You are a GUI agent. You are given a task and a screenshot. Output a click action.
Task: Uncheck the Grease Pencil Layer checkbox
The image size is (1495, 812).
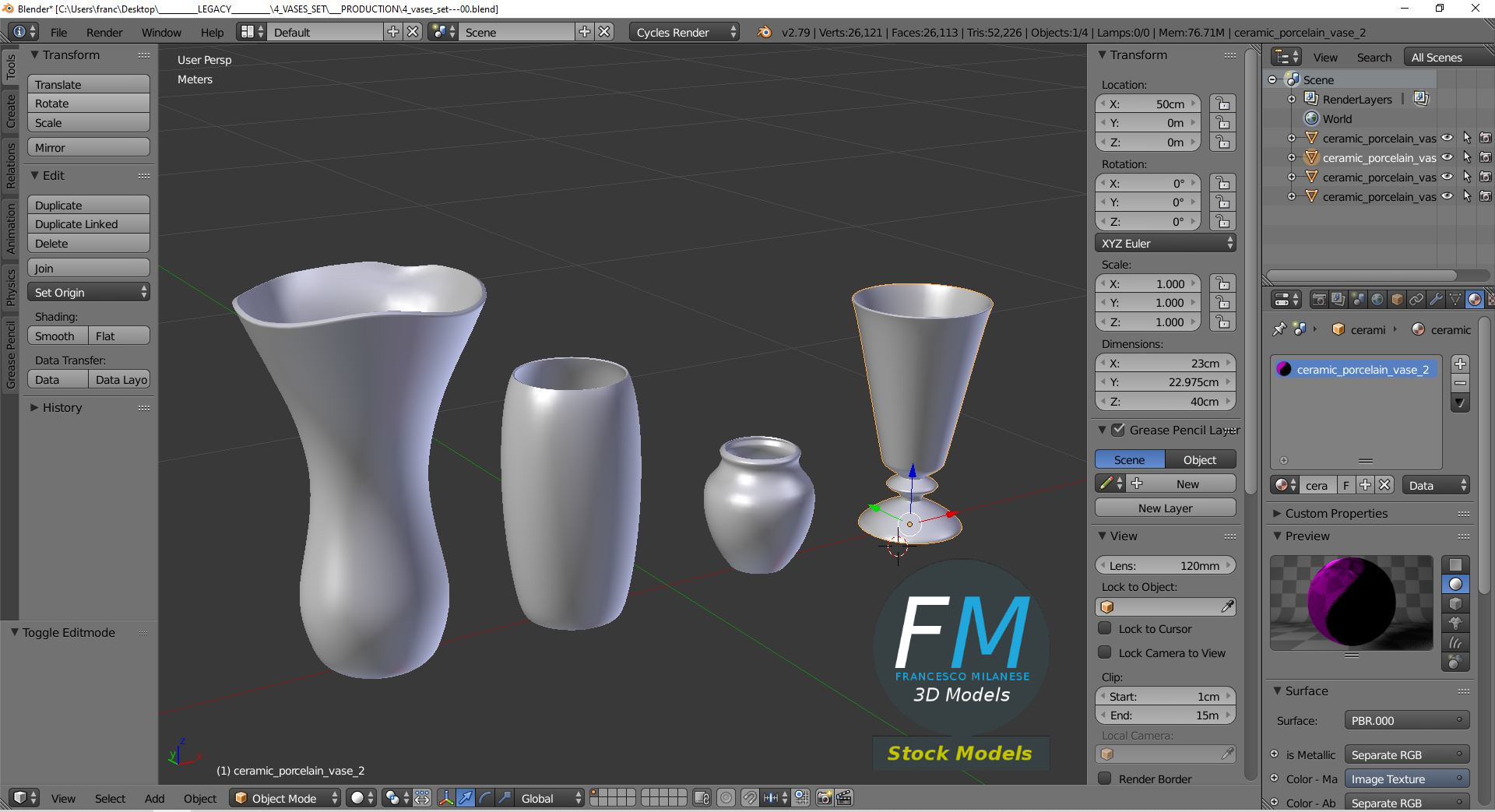click(x=1119, y=430)
